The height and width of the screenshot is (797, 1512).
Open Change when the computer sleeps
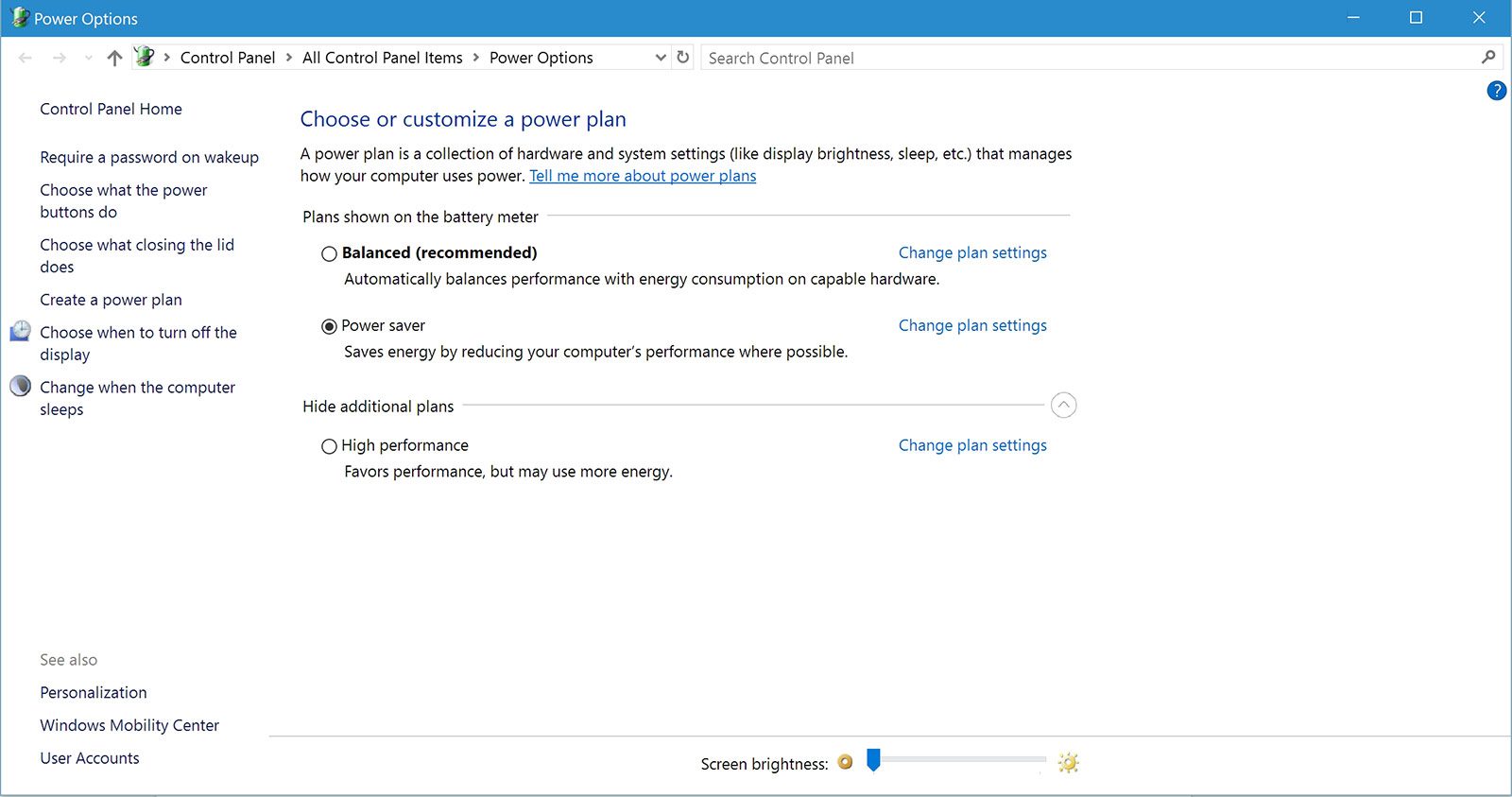point(137,398)
